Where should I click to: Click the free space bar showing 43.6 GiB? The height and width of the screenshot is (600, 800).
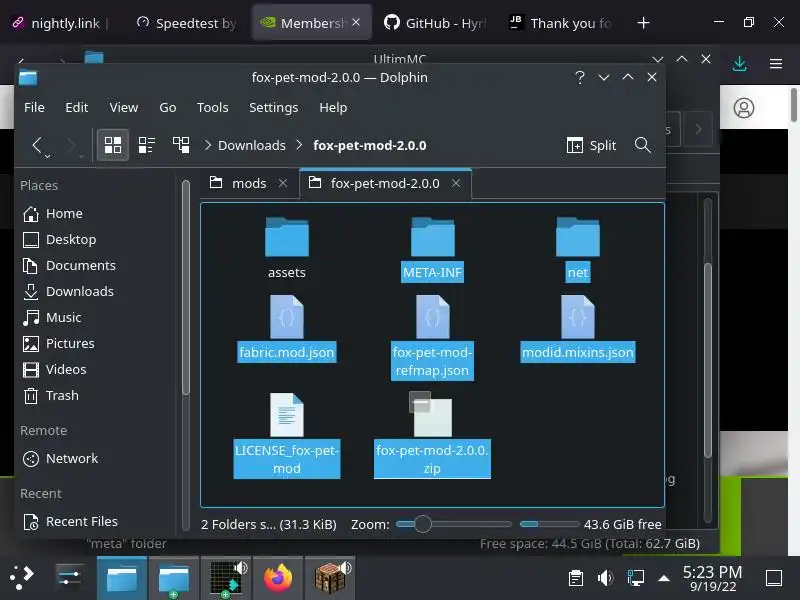pos(549,524)
